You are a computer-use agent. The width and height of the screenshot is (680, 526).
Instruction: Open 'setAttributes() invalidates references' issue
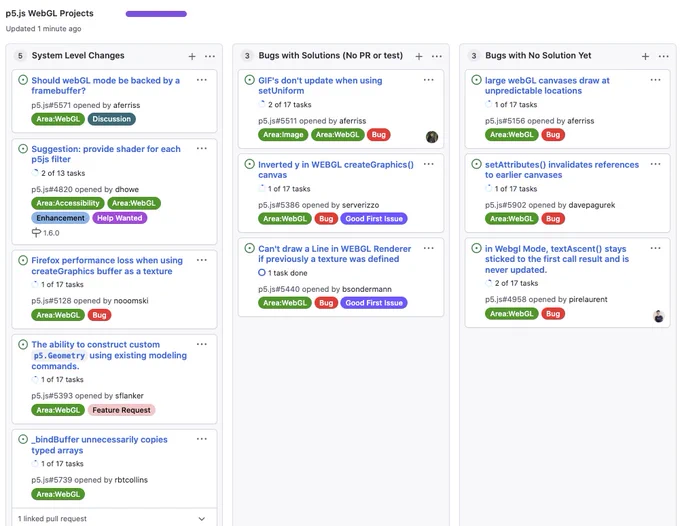[562, 170]
